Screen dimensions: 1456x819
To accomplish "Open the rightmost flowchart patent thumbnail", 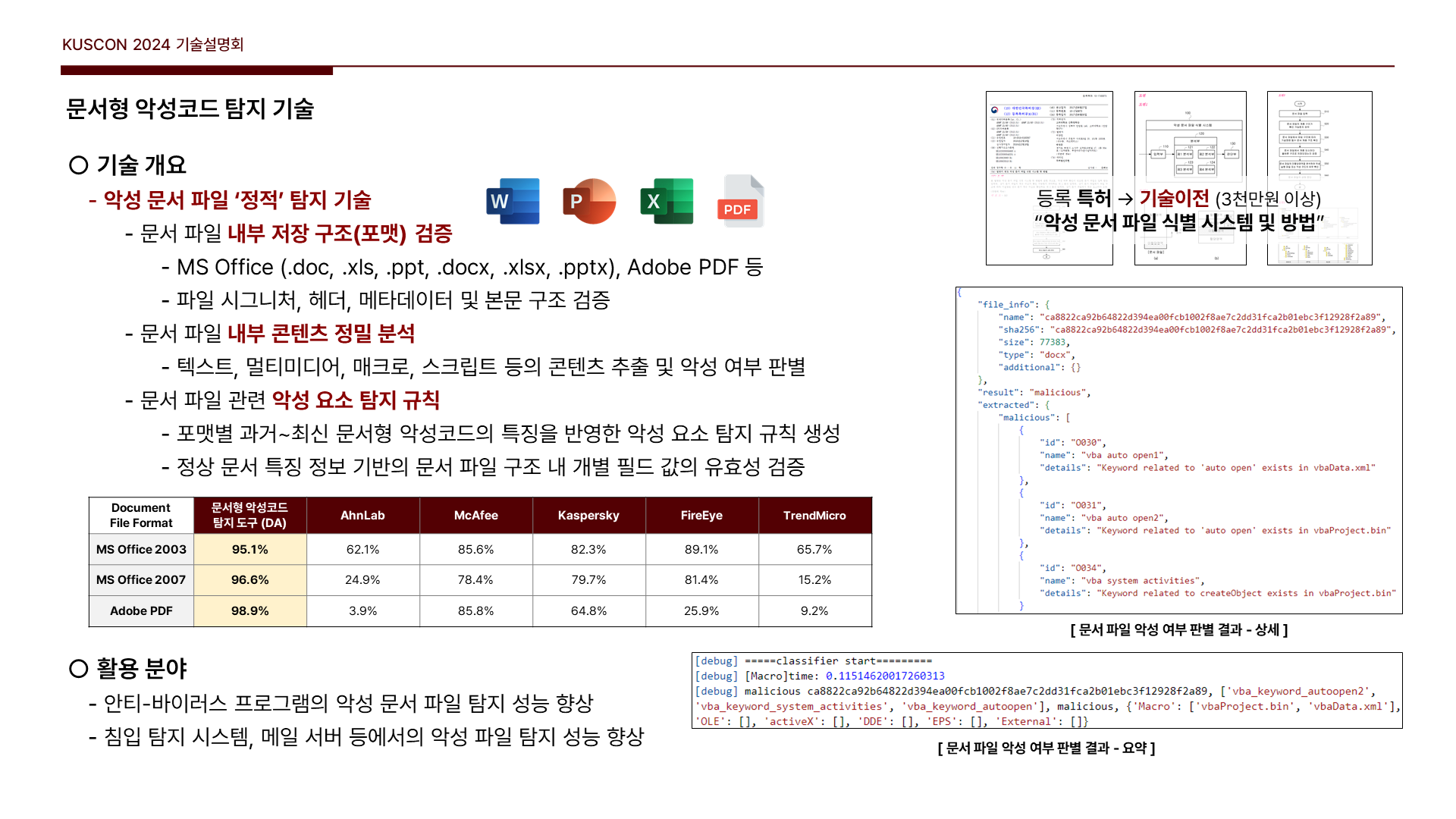I will click(1319, 136).
